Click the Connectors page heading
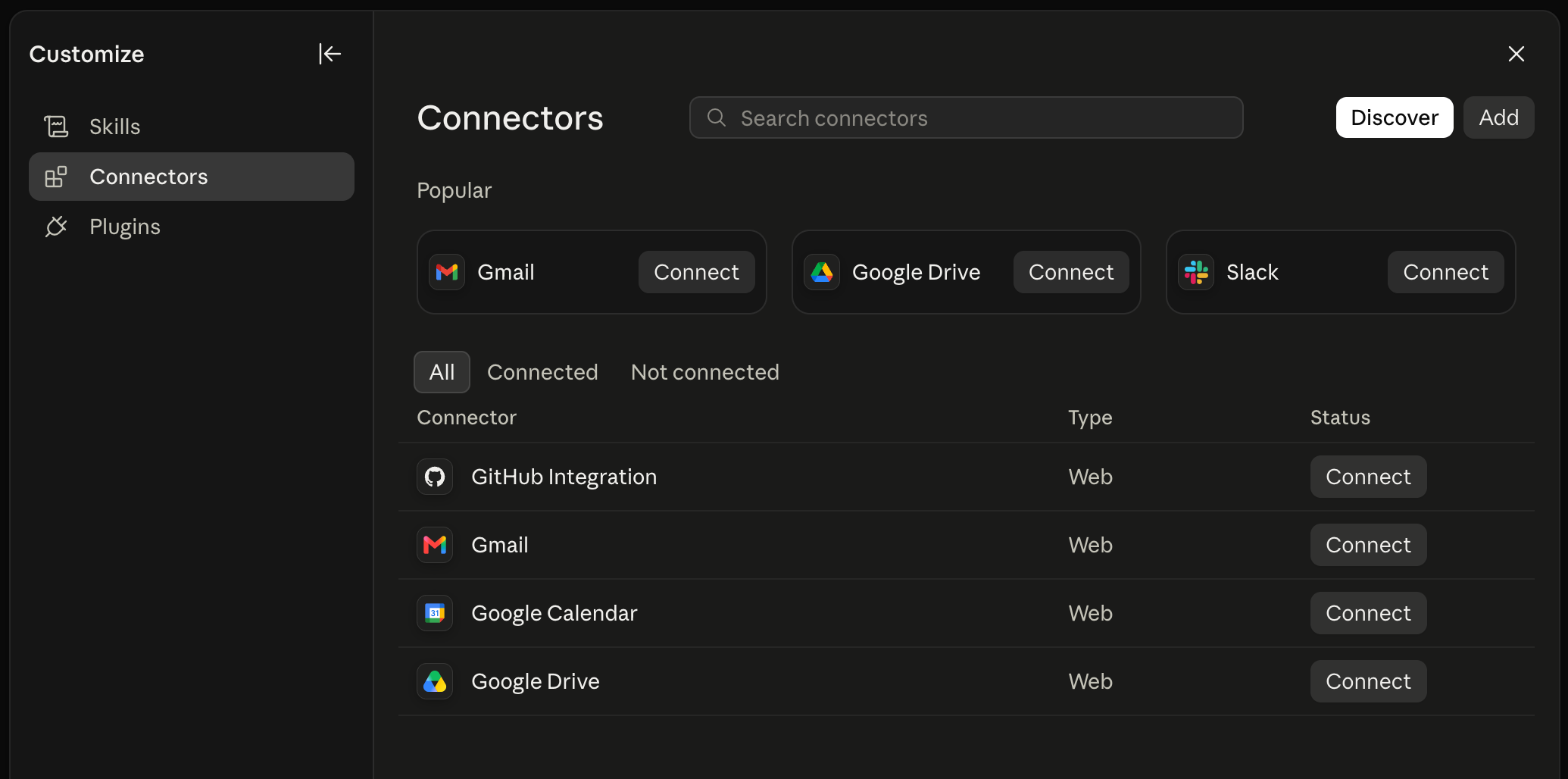1568x779 pixels. point(510,117)
